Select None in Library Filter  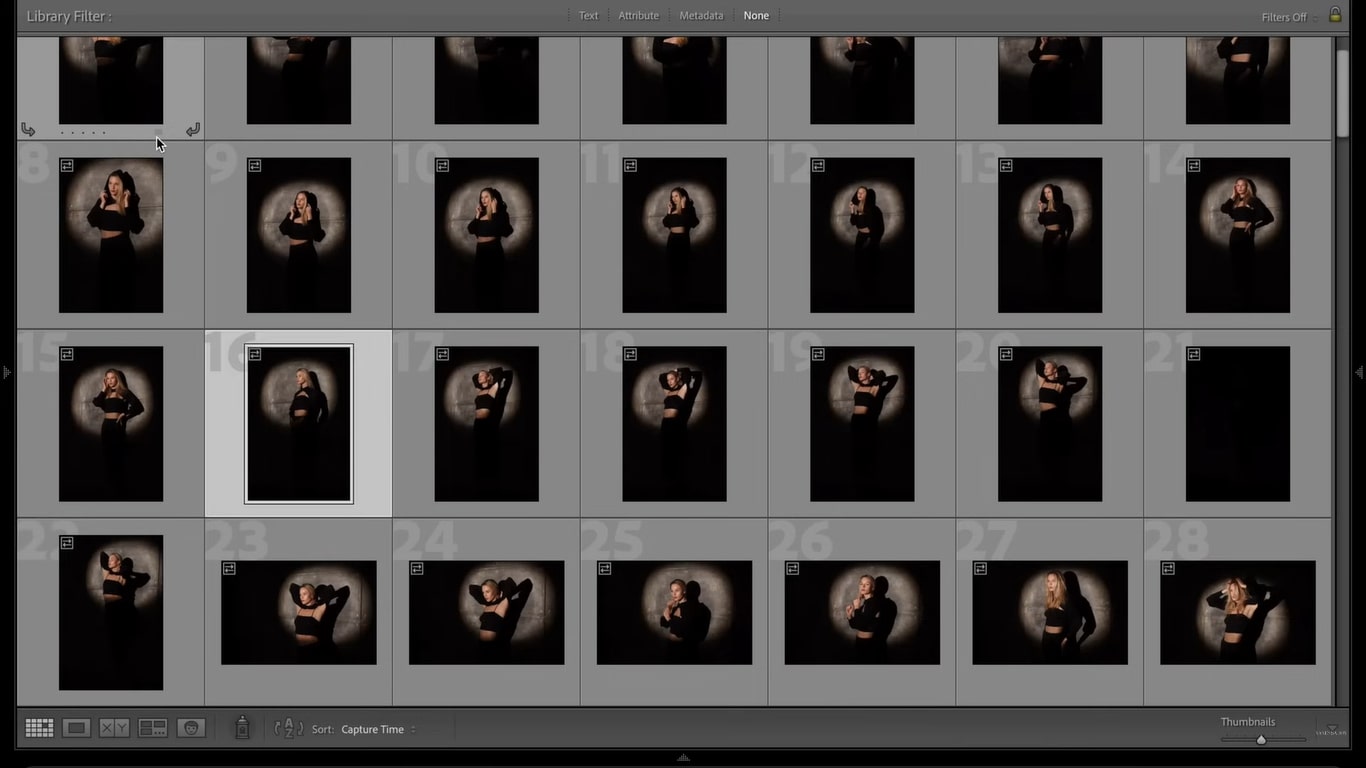[x=756, y=16]
